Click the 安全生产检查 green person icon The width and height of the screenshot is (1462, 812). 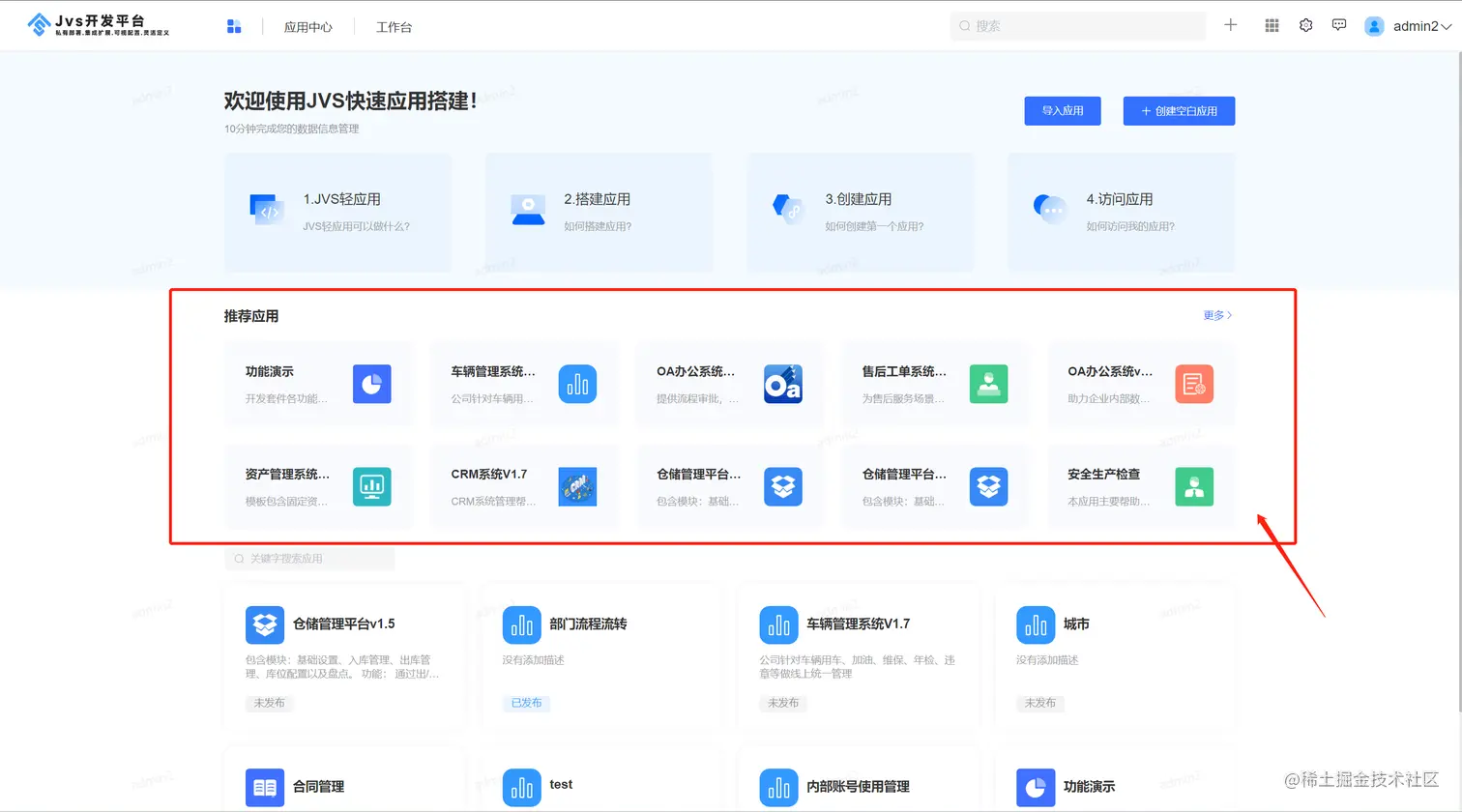tap(1194, 486)
